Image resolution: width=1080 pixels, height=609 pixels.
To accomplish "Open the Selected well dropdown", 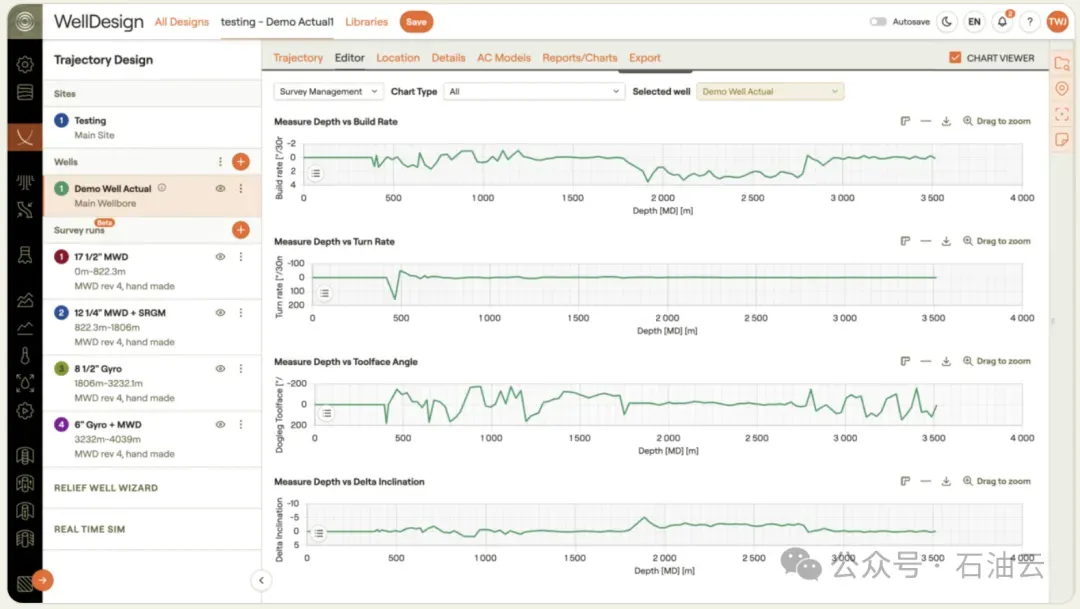I will coord(770,91).
